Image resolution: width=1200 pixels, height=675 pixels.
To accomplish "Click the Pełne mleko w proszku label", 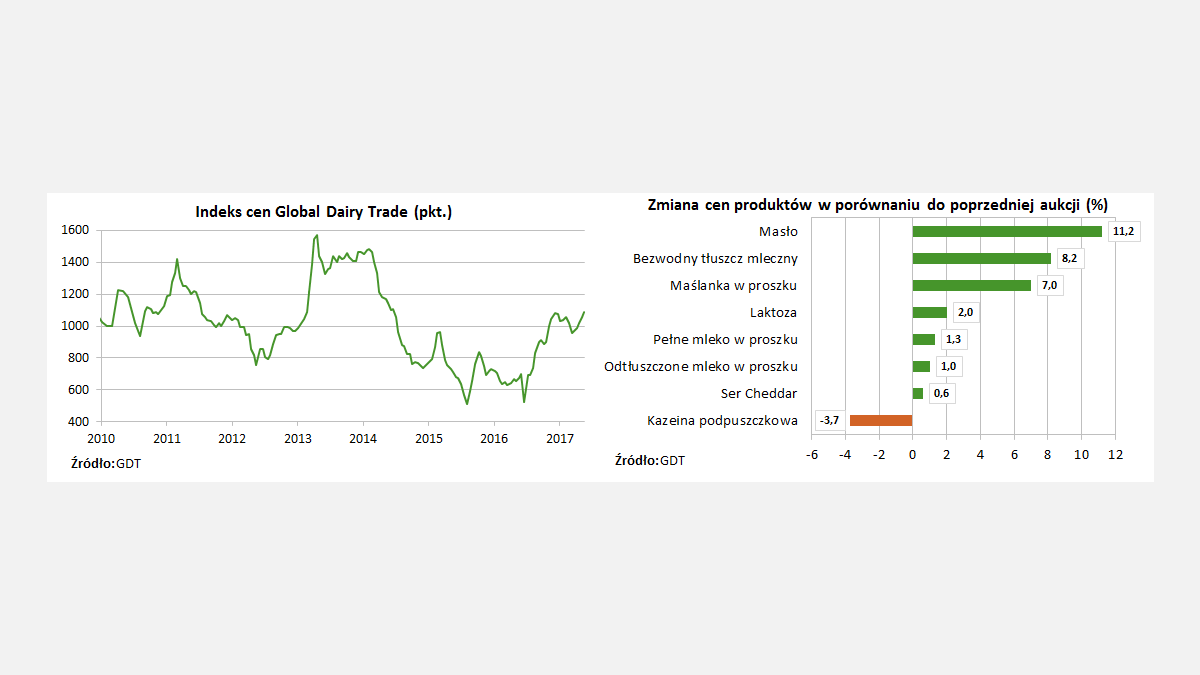I will tap(725, 340).
